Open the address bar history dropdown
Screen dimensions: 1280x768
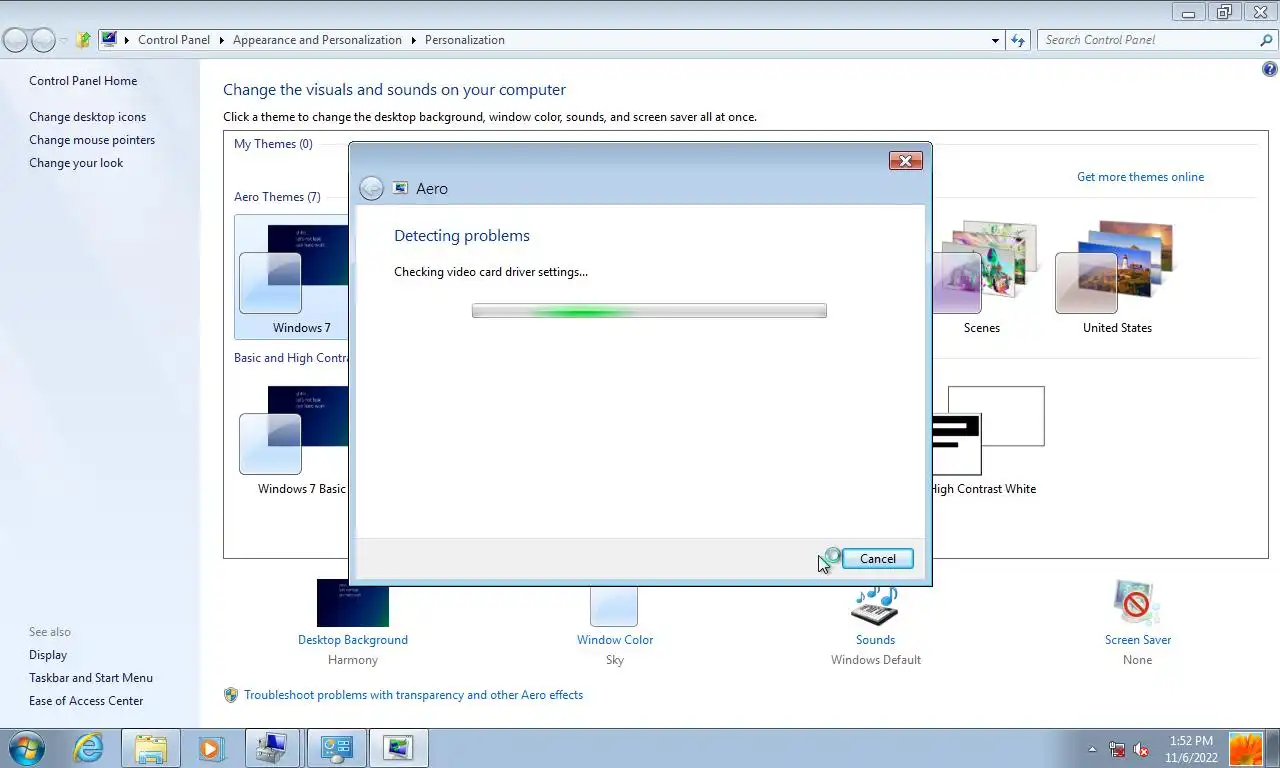[995, 41]
